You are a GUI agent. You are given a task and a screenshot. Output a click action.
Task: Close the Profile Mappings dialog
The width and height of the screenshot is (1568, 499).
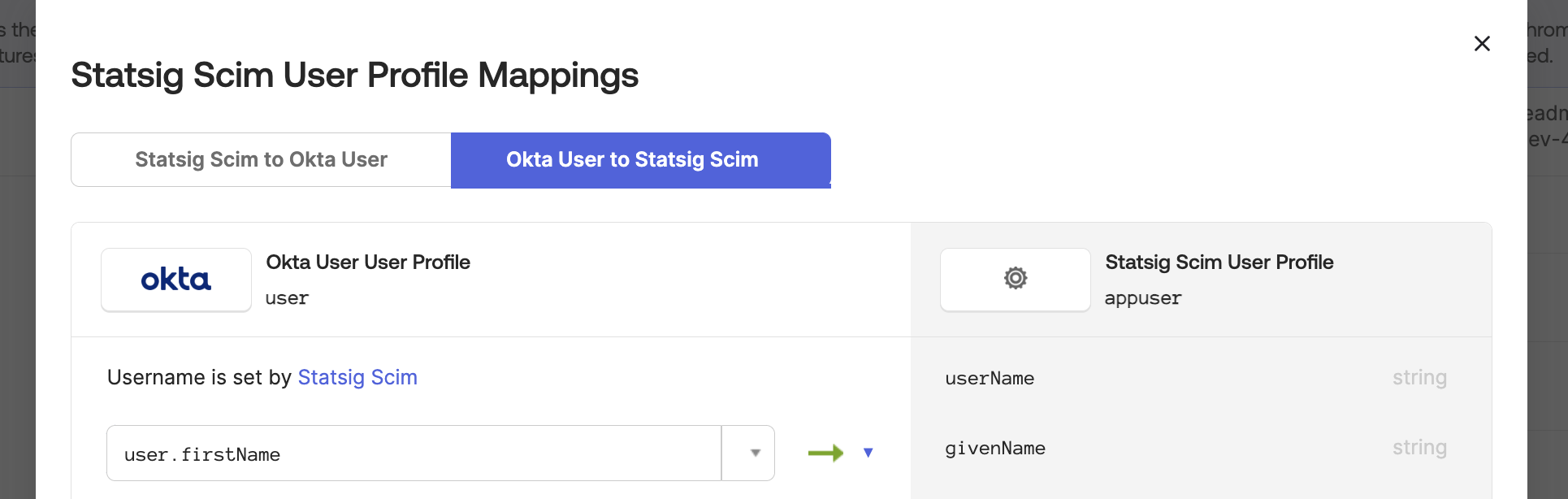(1482, 44)
